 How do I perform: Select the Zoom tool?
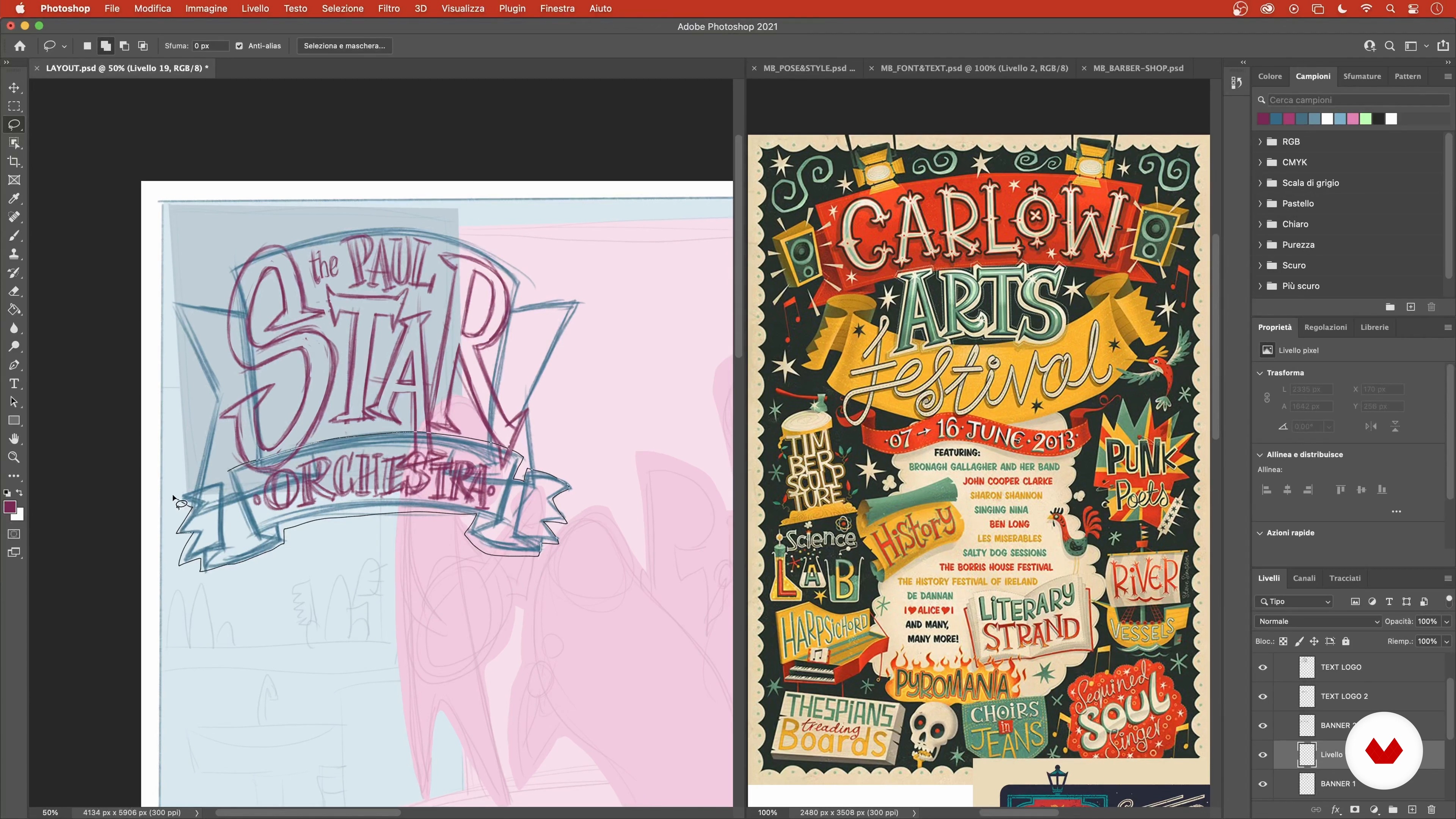coord(14,457)
